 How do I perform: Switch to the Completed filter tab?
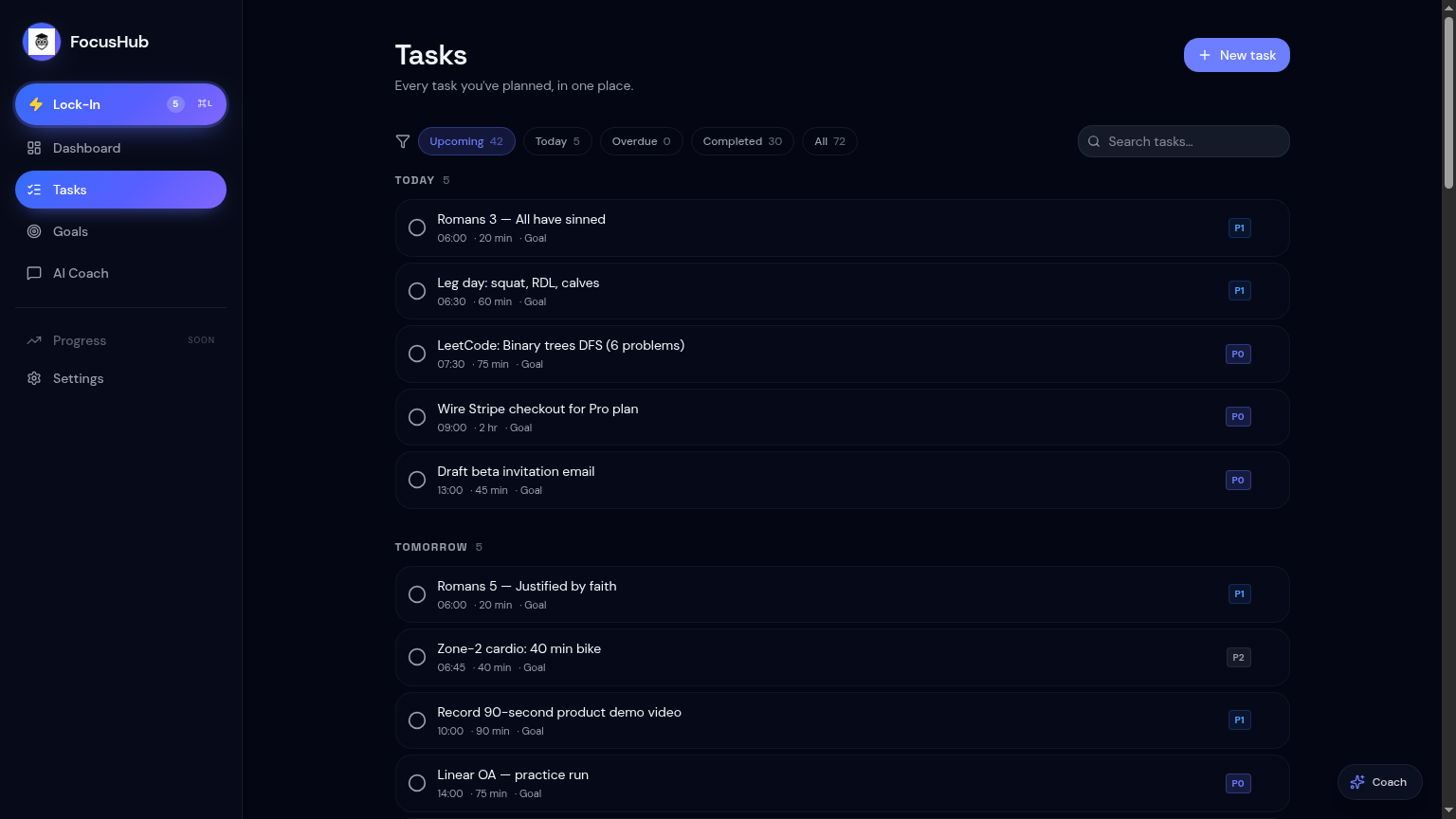[x=742, y=141]
